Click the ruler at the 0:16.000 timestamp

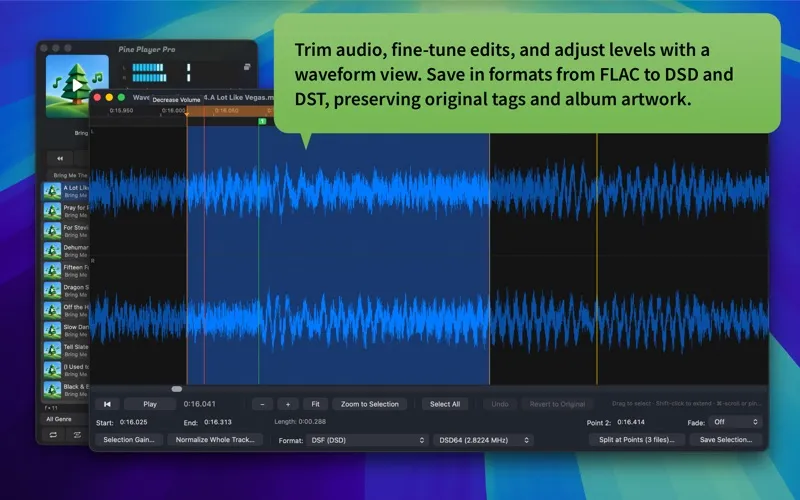tap(173, 111)
